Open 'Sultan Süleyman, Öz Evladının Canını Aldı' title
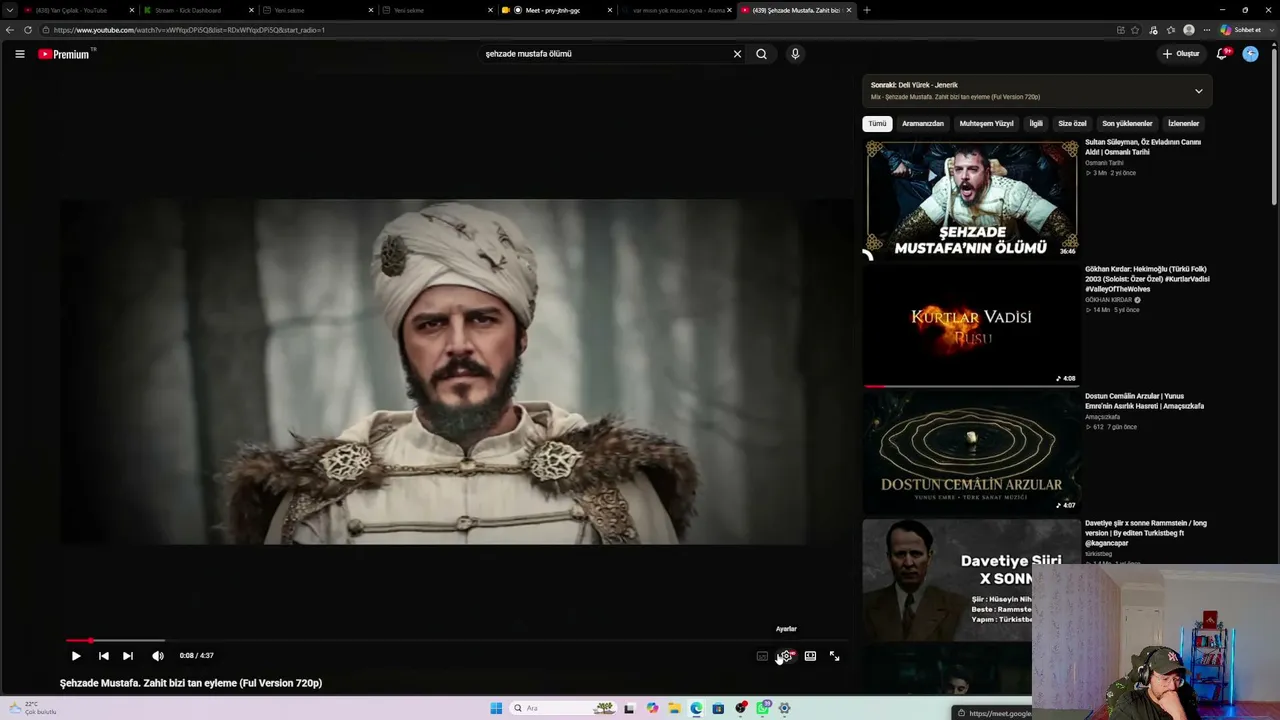This screenshot has width=1280, height=720. (1143, 147)
